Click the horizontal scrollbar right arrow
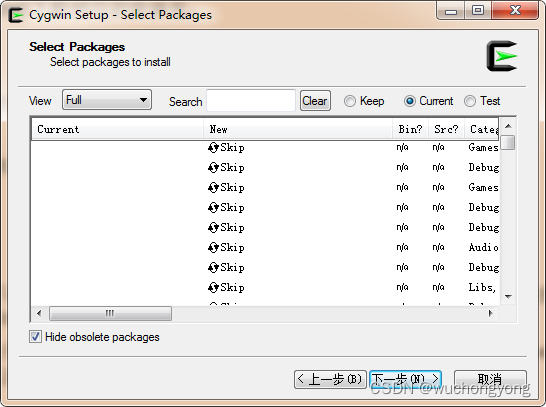This screenshot has width=546, height=407. (x=491, y=313)
